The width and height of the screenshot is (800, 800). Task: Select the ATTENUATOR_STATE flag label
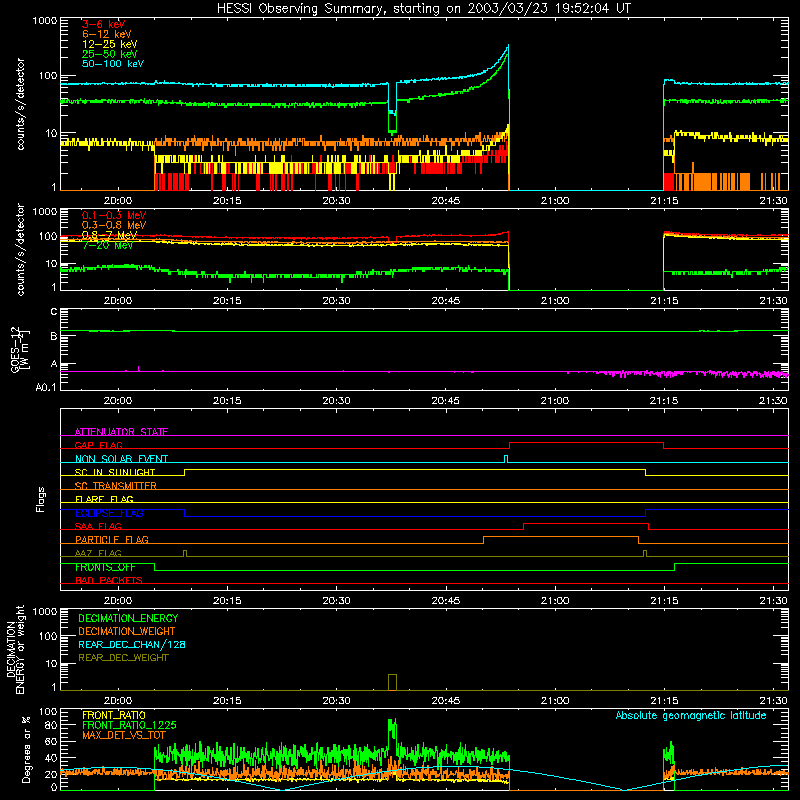point(121,432)
